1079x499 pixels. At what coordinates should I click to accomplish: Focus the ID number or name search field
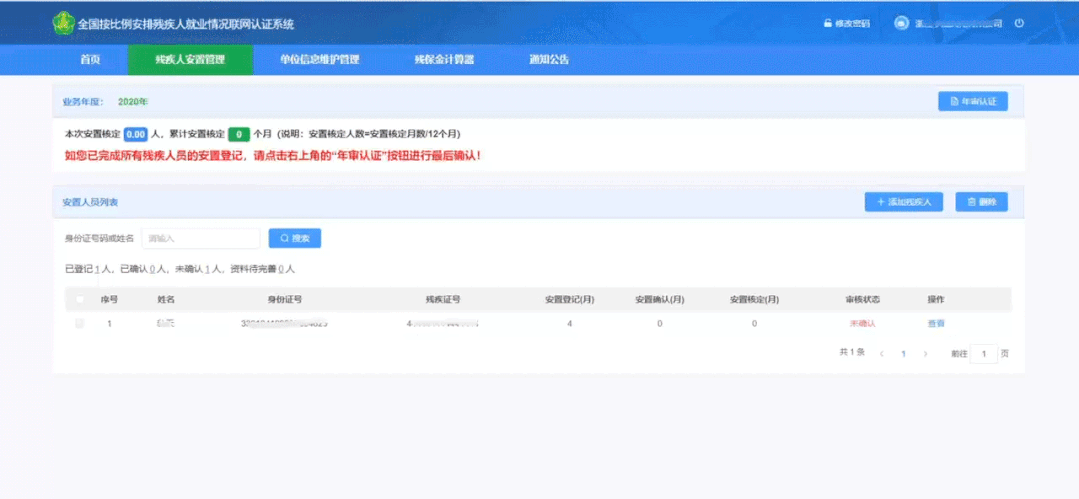point(201,238)
